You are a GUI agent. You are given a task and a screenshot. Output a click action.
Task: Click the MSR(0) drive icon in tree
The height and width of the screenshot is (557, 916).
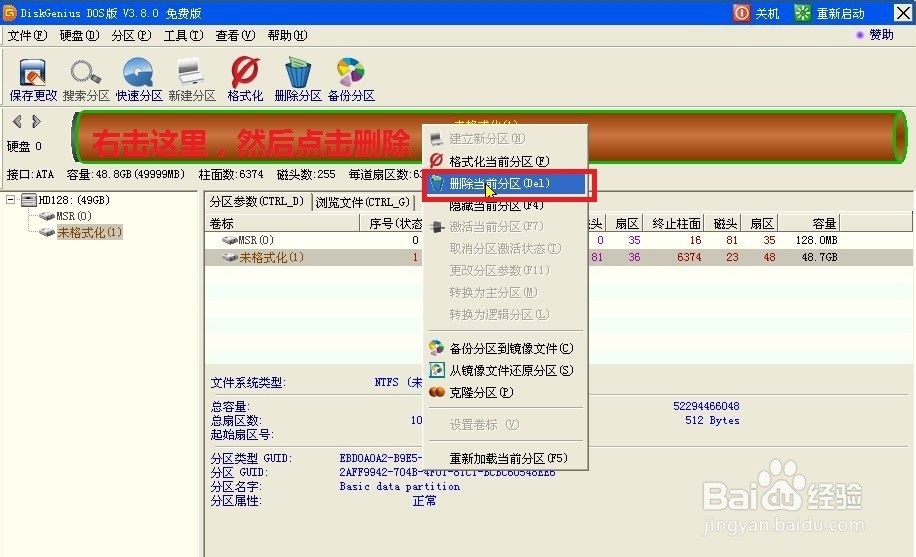[47, 216]
